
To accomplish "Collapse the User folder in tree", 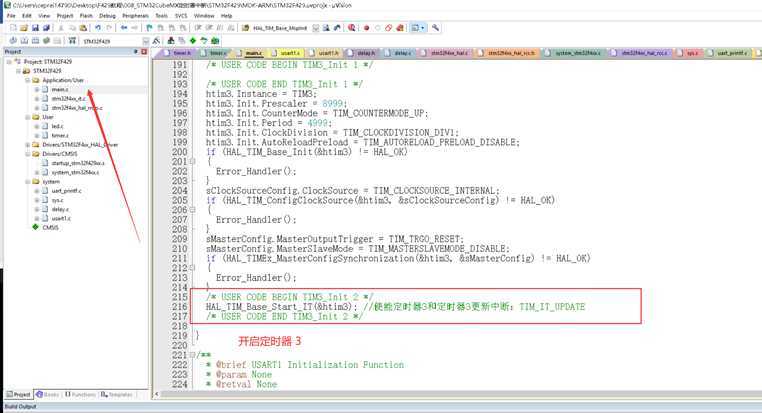I will [x=28, y=117].
